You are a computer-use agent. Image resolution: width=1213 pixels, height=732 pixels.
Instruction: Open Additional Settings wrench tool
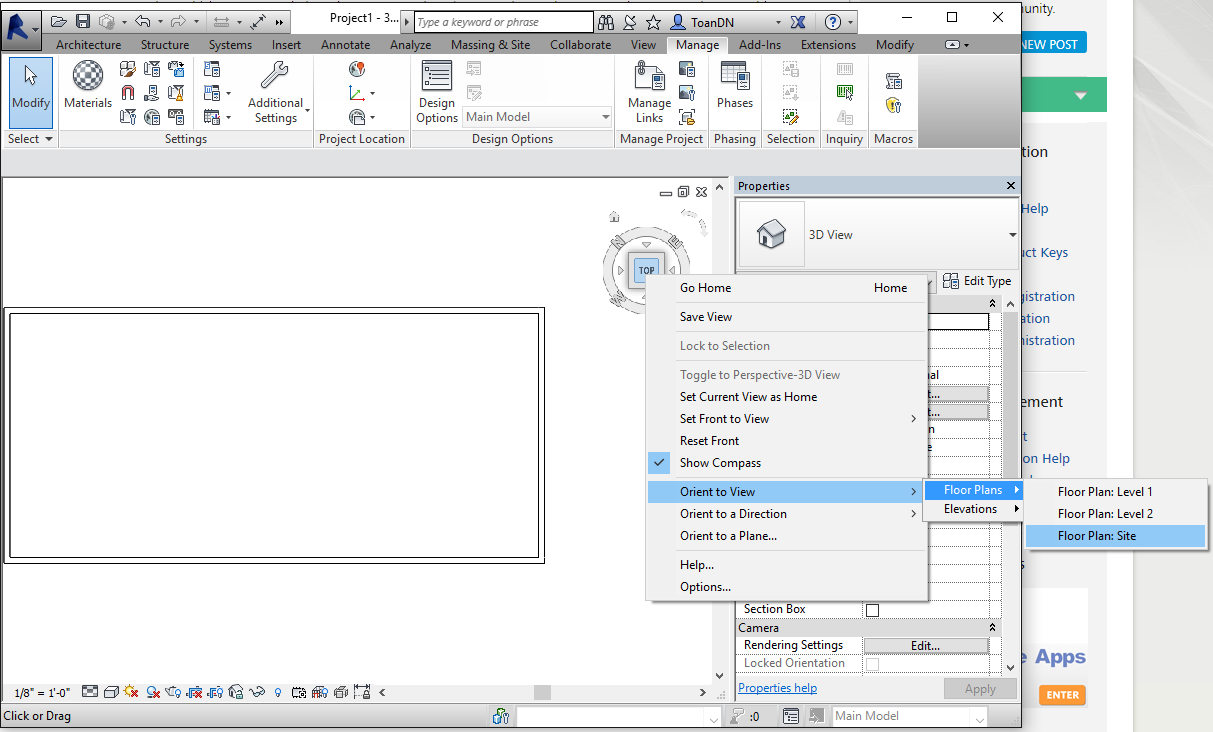click(275, 93)
